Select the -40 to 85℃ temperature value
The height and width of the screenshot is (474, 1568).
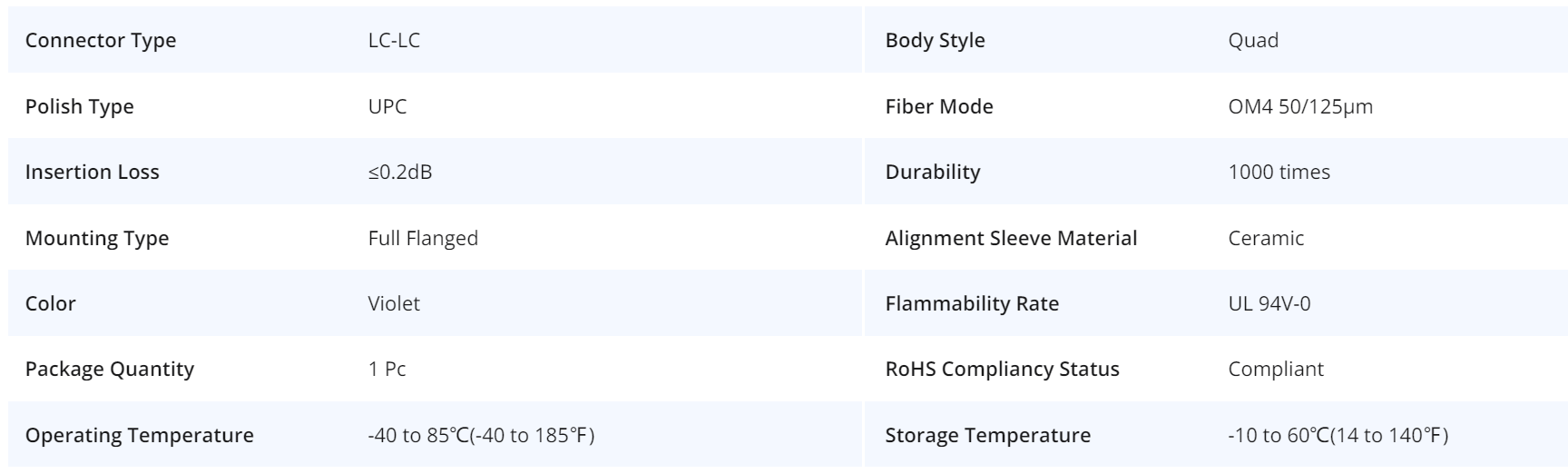[x=481, y=435]
